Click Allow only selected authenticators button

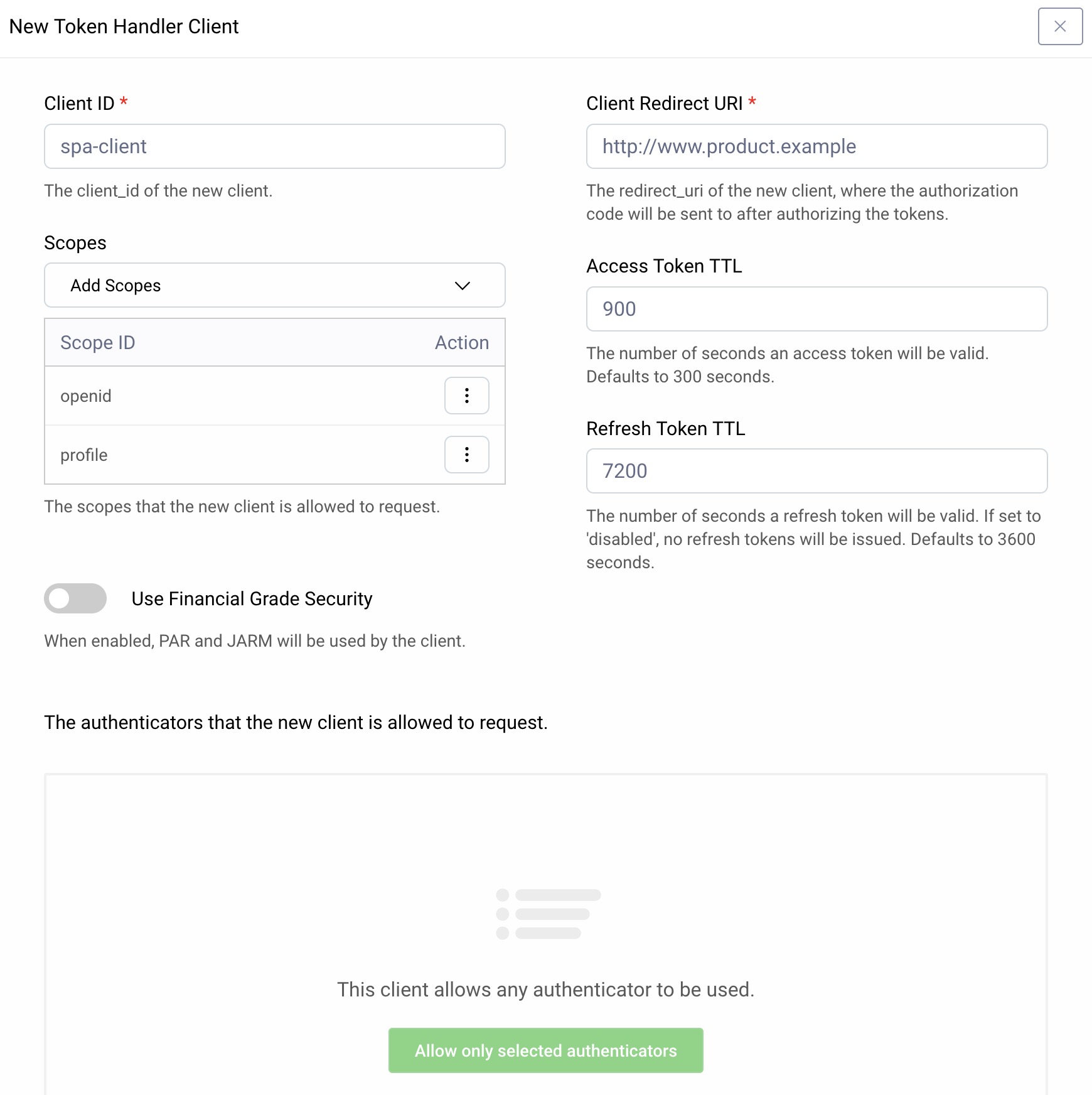pyautogui.click(x=545, y=1050)
